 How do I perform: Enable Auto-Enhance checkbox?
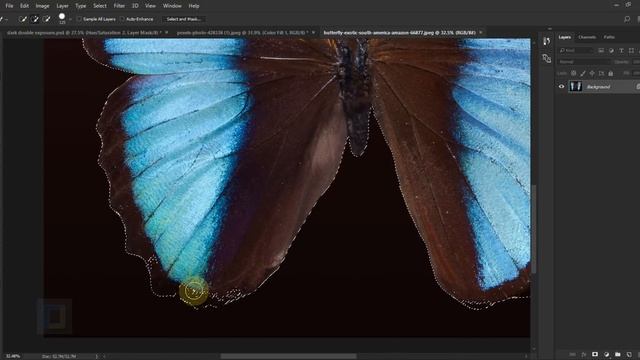[122, 19]
